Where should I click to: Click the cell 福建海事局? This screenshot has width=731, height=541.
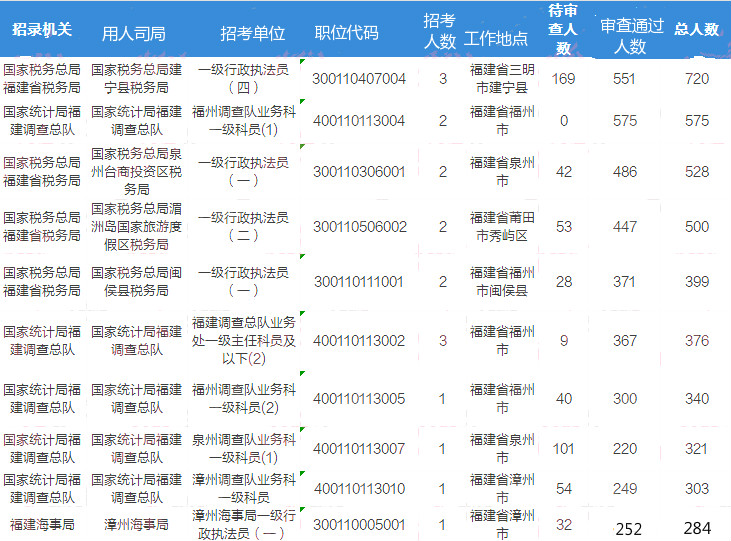(42, 525)
